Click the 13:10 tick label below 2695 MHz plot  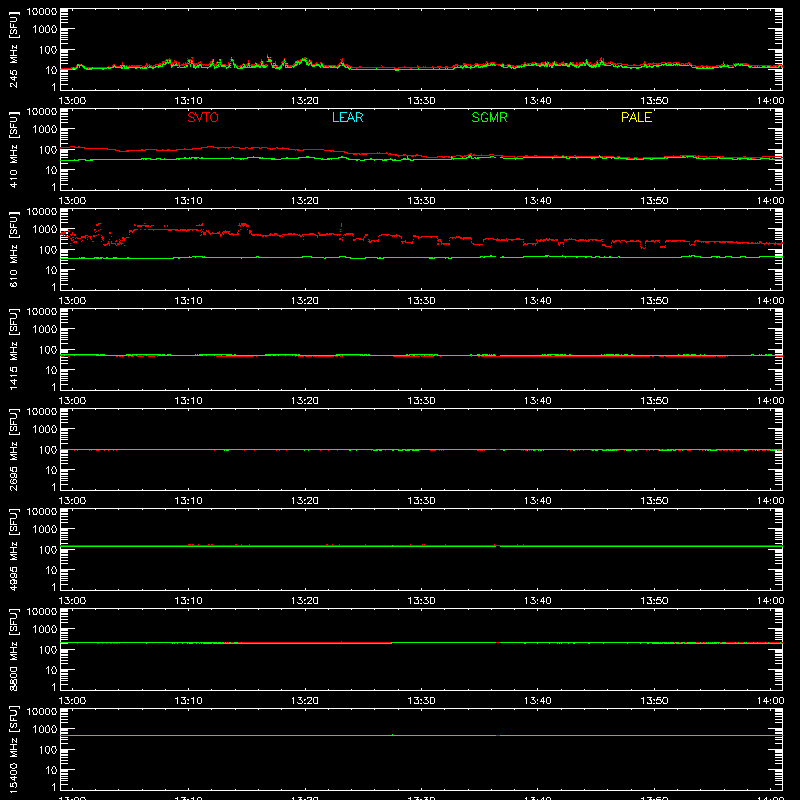tap(188, 501)
